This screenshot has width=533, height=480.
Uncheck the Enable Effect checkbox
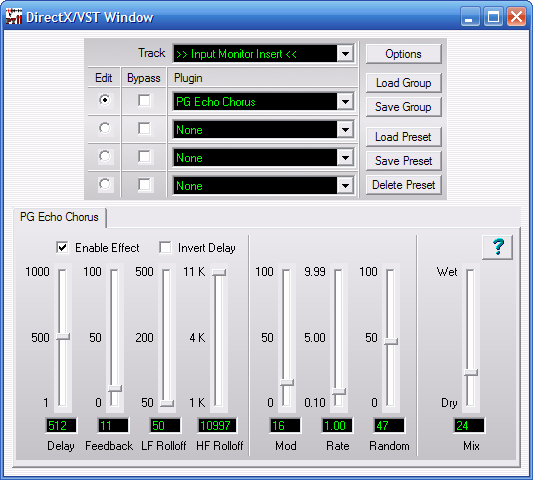tap(62, 247)
